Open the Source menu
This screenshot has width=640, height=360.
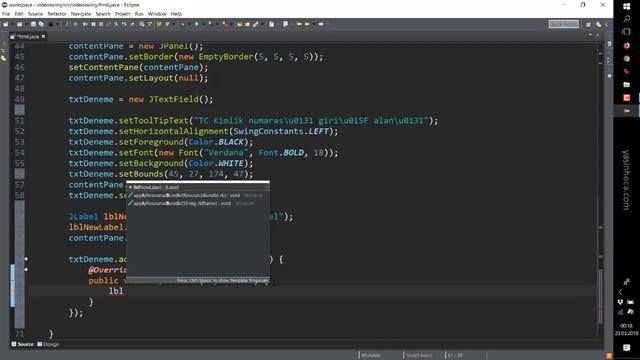click(x=36, y=14)
